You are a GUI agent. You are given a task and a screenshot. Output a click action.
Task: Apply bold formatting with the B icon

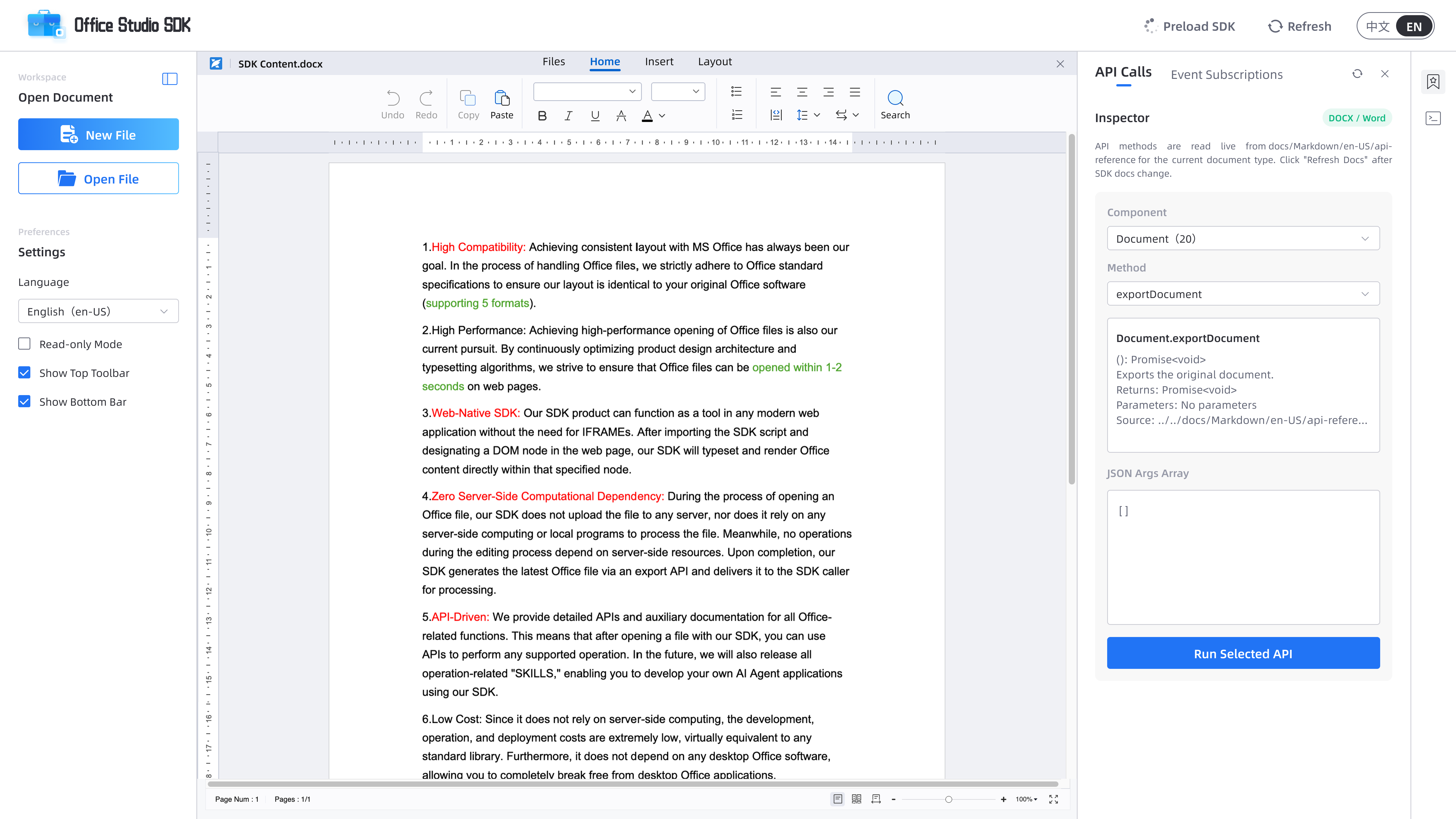(542, 116)
